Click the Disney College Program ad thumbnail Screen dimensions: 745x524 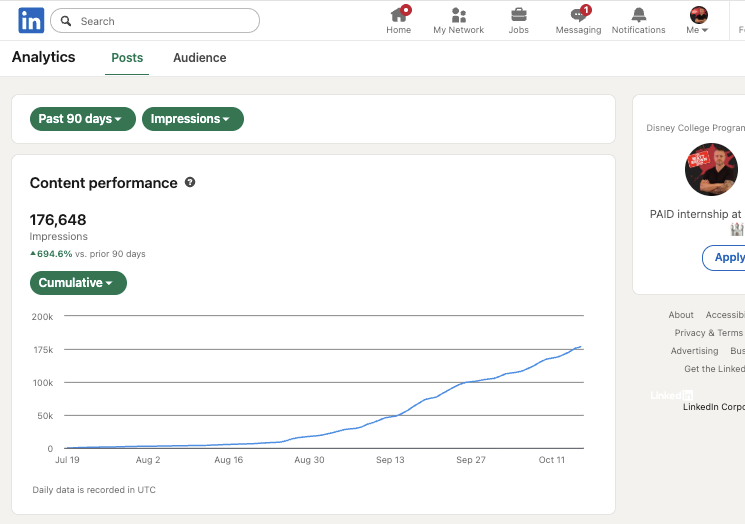[x=711, y=169]
